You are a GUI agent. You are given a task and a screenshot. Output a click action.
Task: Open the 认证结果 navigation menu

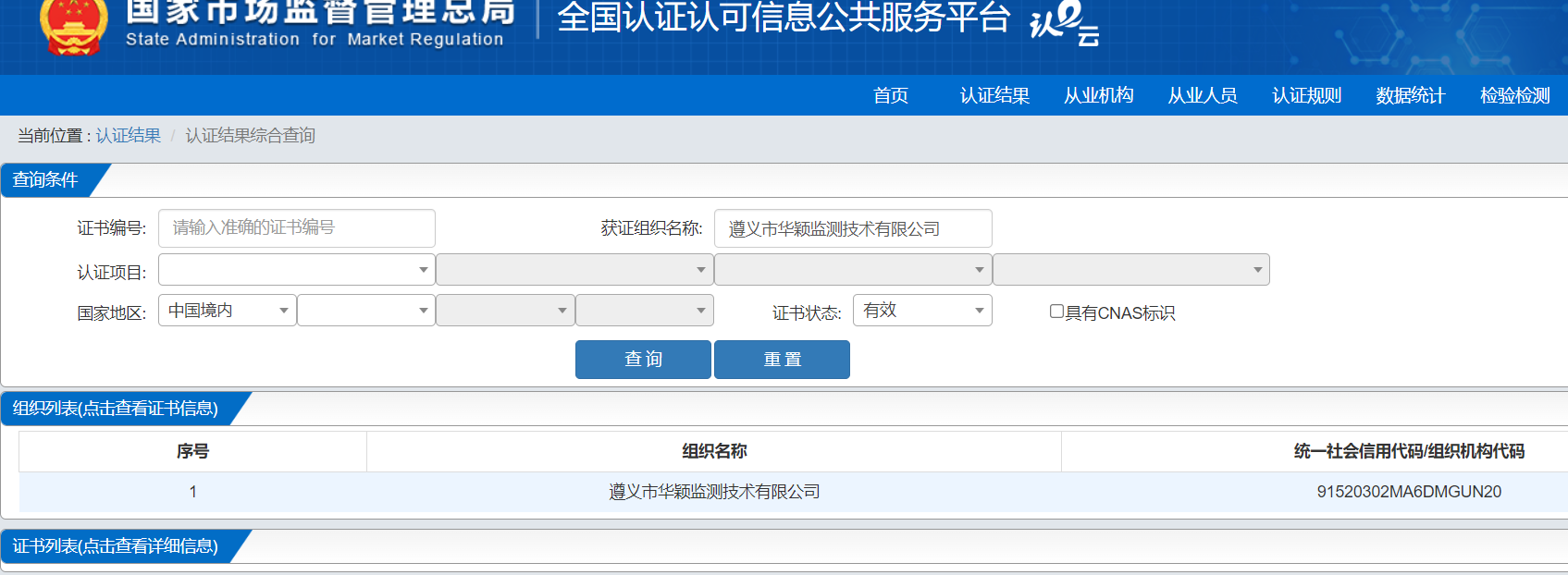[994, 95]
